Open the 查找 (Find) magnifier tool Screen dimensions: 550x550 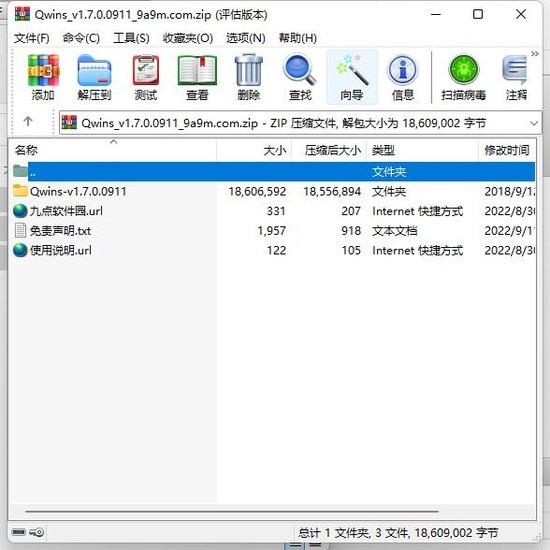tap(300, 77)
